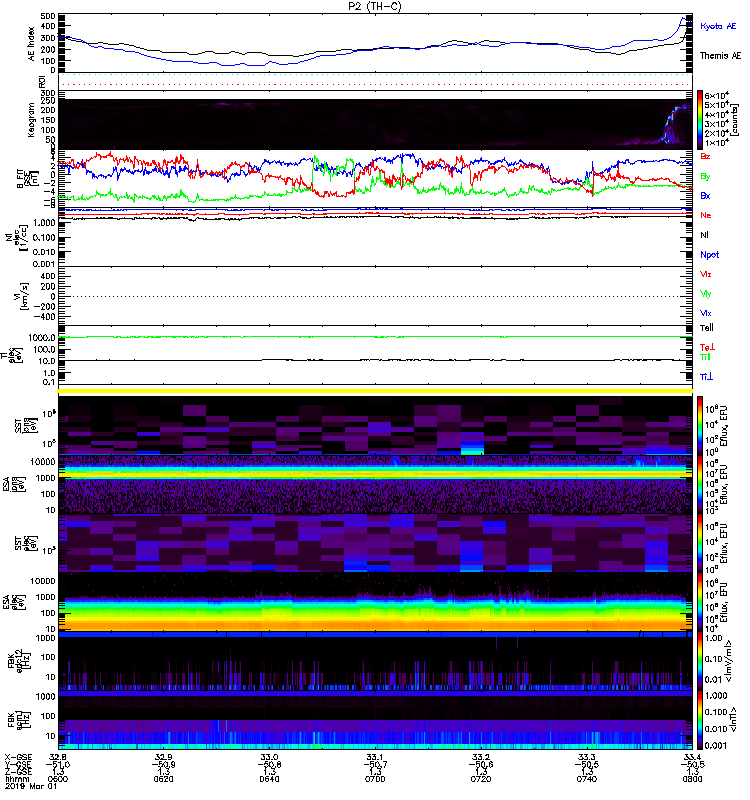Screen dimensions: 750x800
Task: Click the AE Index axis label
Action: click(x=32, y=44)
